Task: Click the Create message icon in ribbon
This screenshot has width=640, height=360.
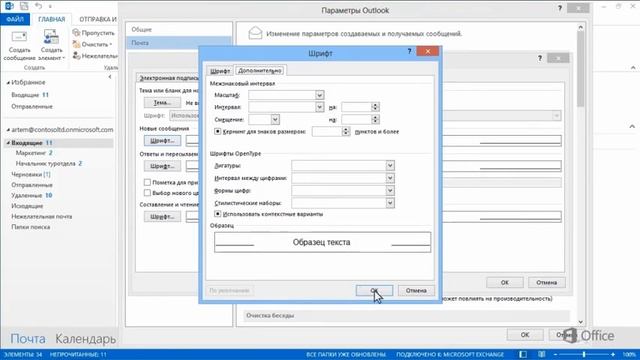Action: click(19, 38)
